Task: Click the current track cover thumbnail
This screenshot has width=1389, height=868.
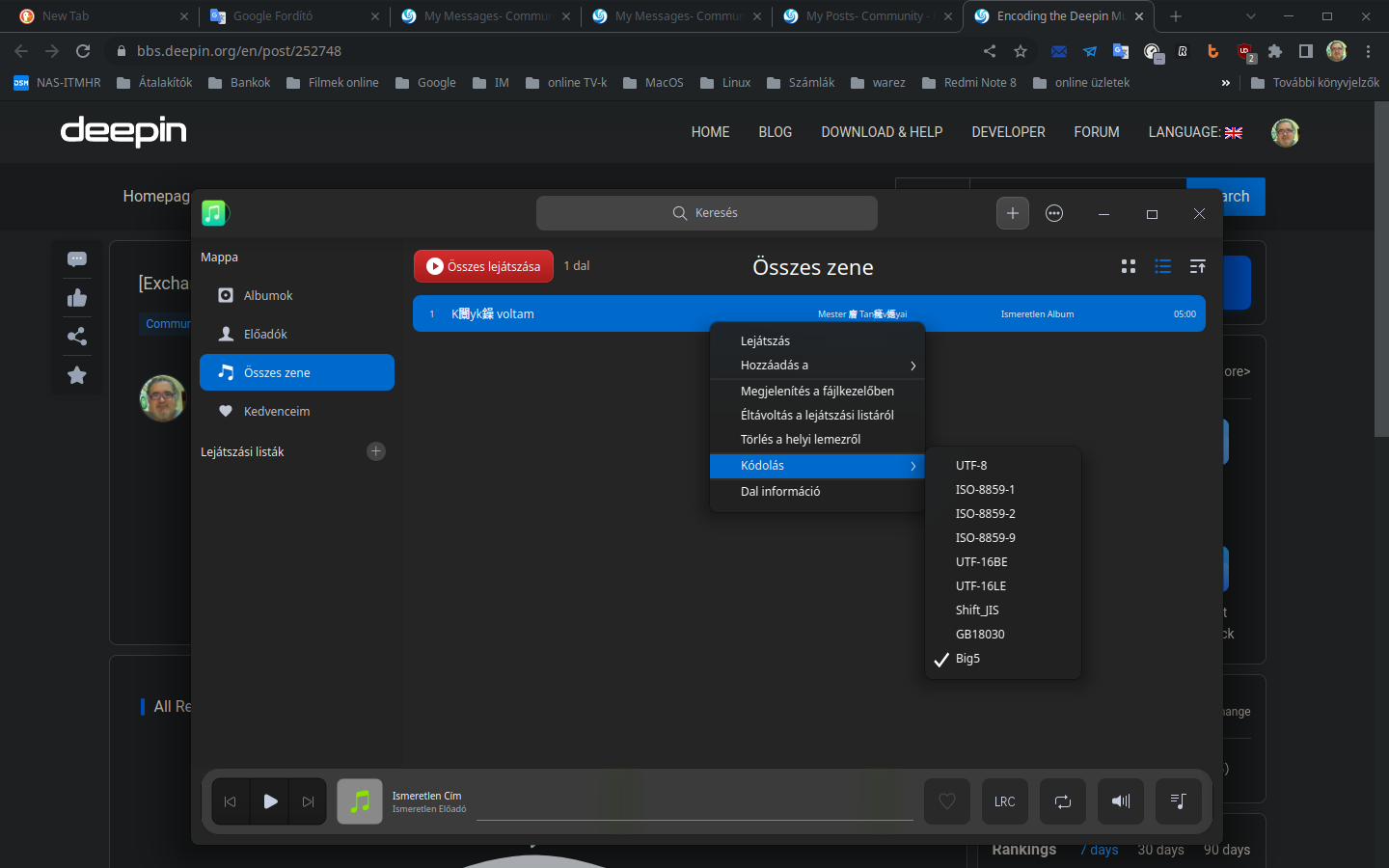Action: tap(360, 801)
